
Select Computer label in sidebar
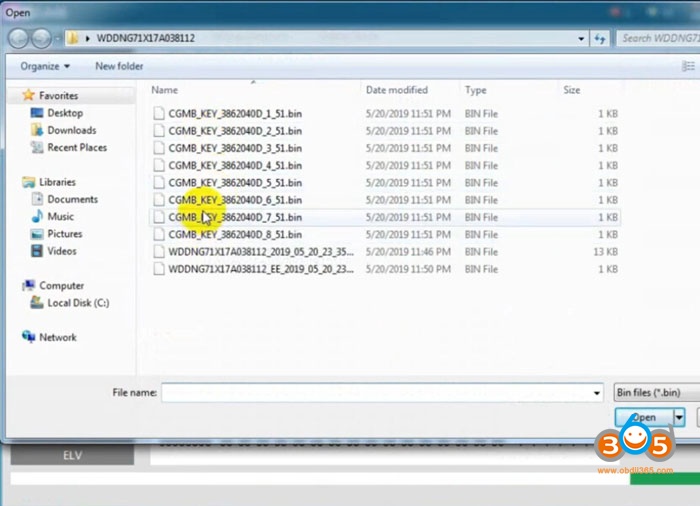pyautogui.click(x=61, y=285)
